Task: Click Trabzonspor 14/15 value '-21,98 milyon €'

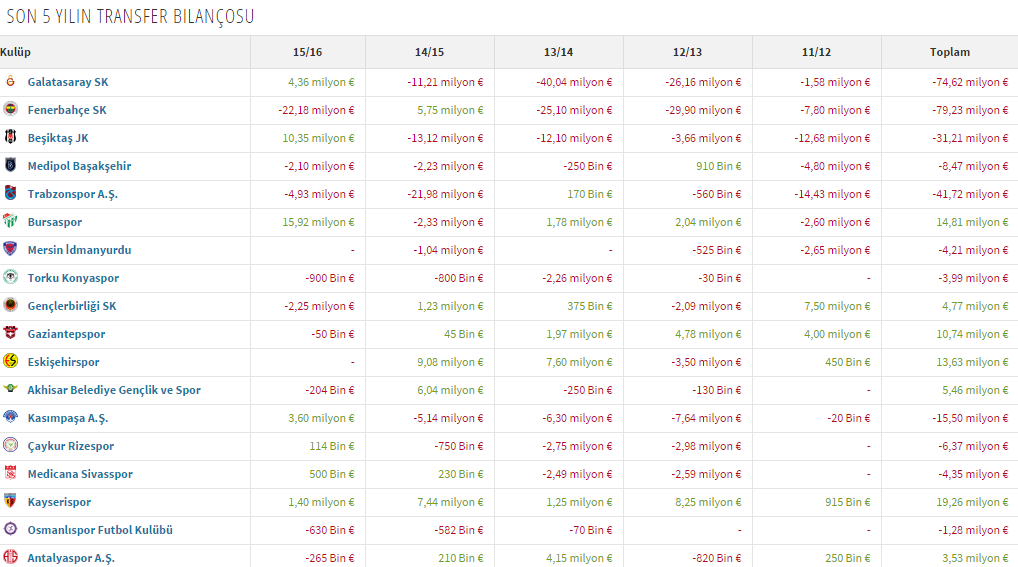Action: (x=445, y=194)
